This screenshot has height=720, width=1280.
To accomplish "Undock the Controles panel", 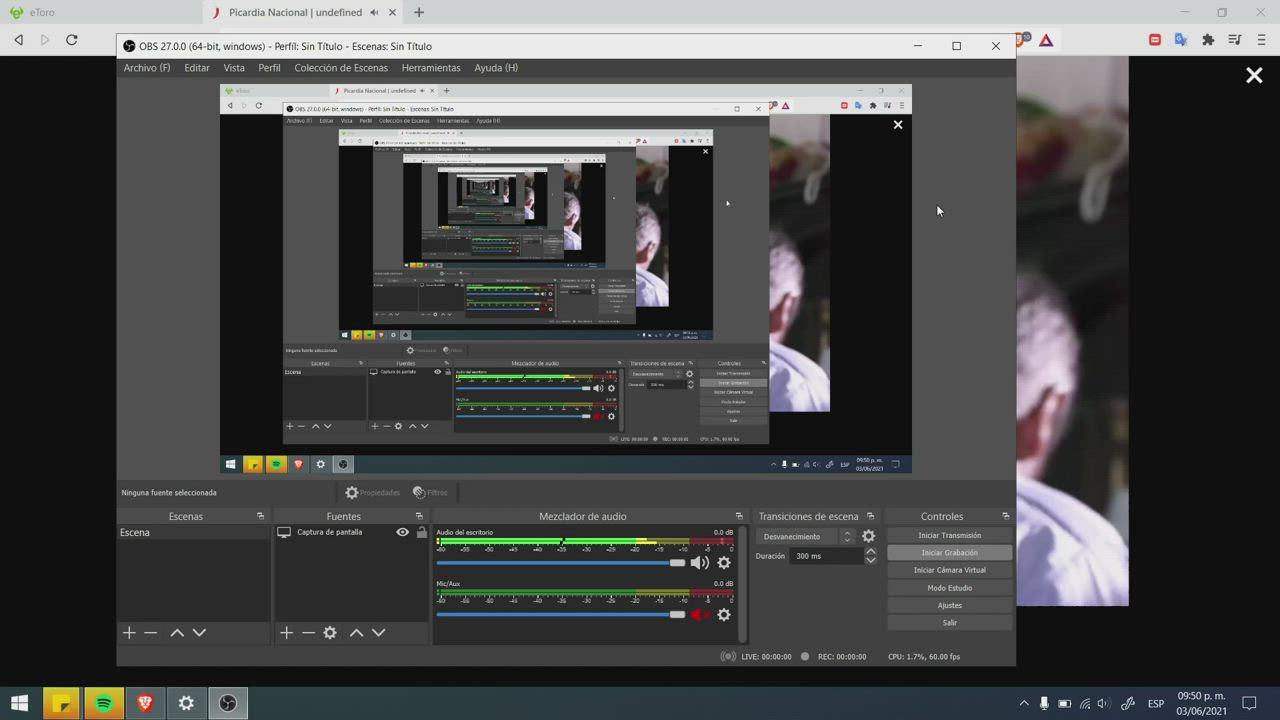I will (x=1005, y=516).
